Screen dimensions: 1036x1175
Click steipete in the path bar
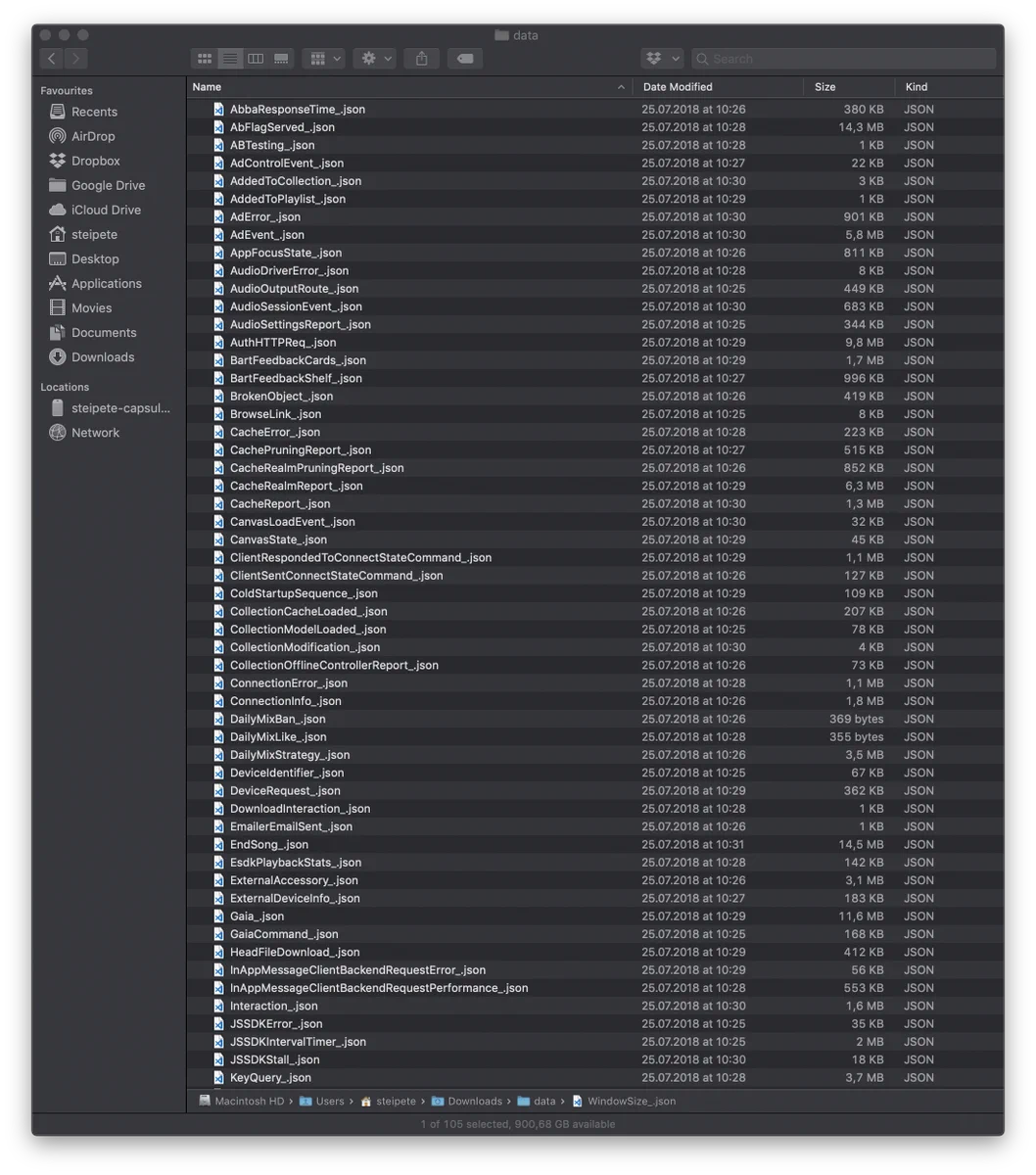388,1101
